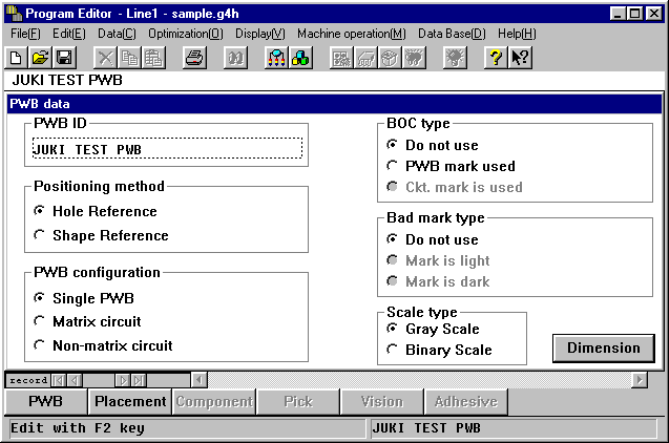The width and height of the screenshot is (669, 443).
Task: Click status bar 'JUKI TEST PWB' text
Action: [x=426, y=428]
